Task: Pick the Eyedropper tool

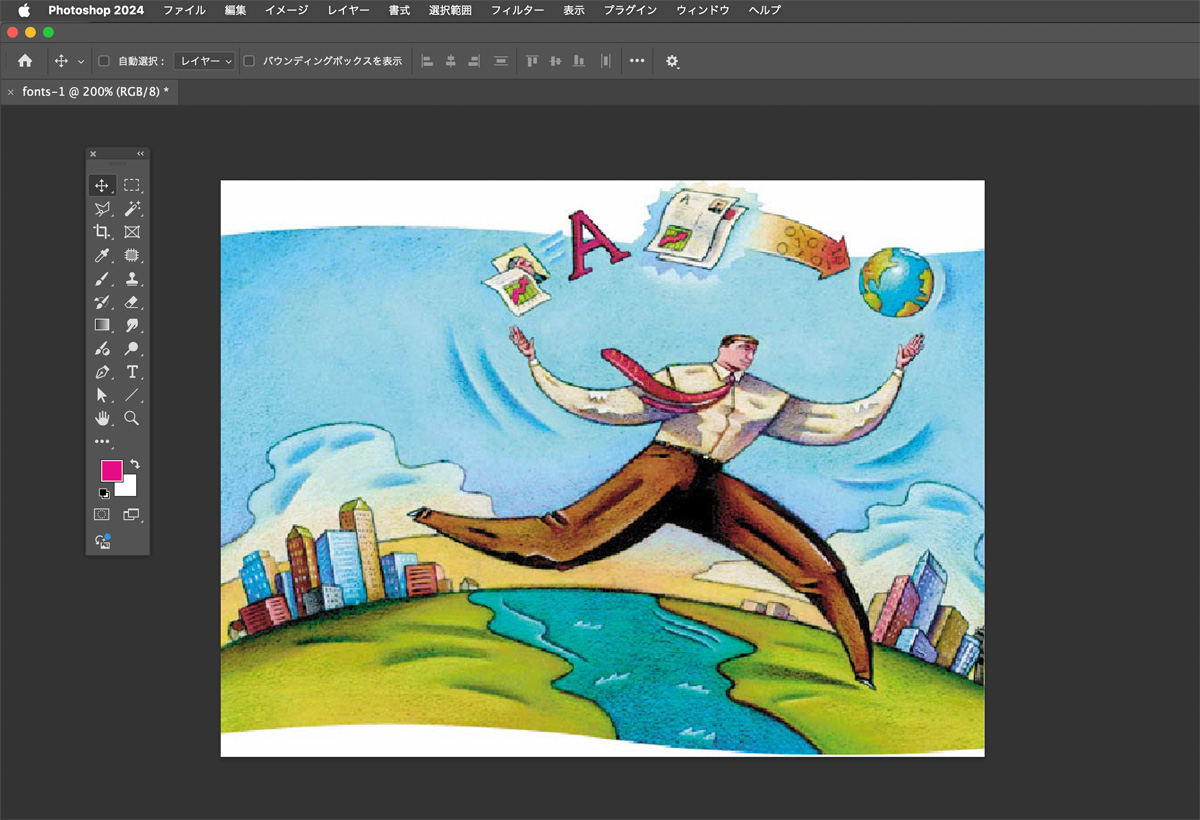Action: click(101, 256)
